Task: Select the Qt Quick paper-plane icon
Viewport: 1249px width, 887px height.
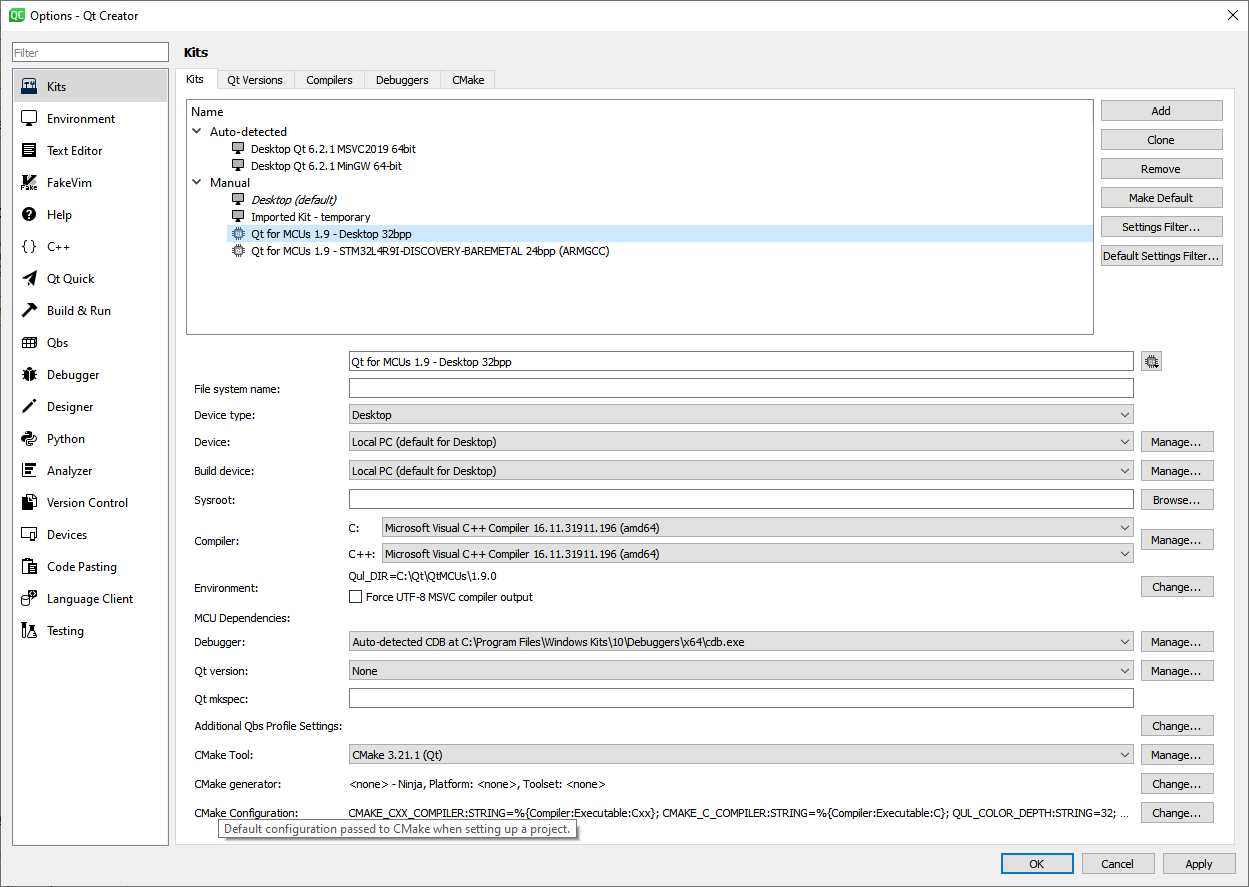Action: coord(29,279)
